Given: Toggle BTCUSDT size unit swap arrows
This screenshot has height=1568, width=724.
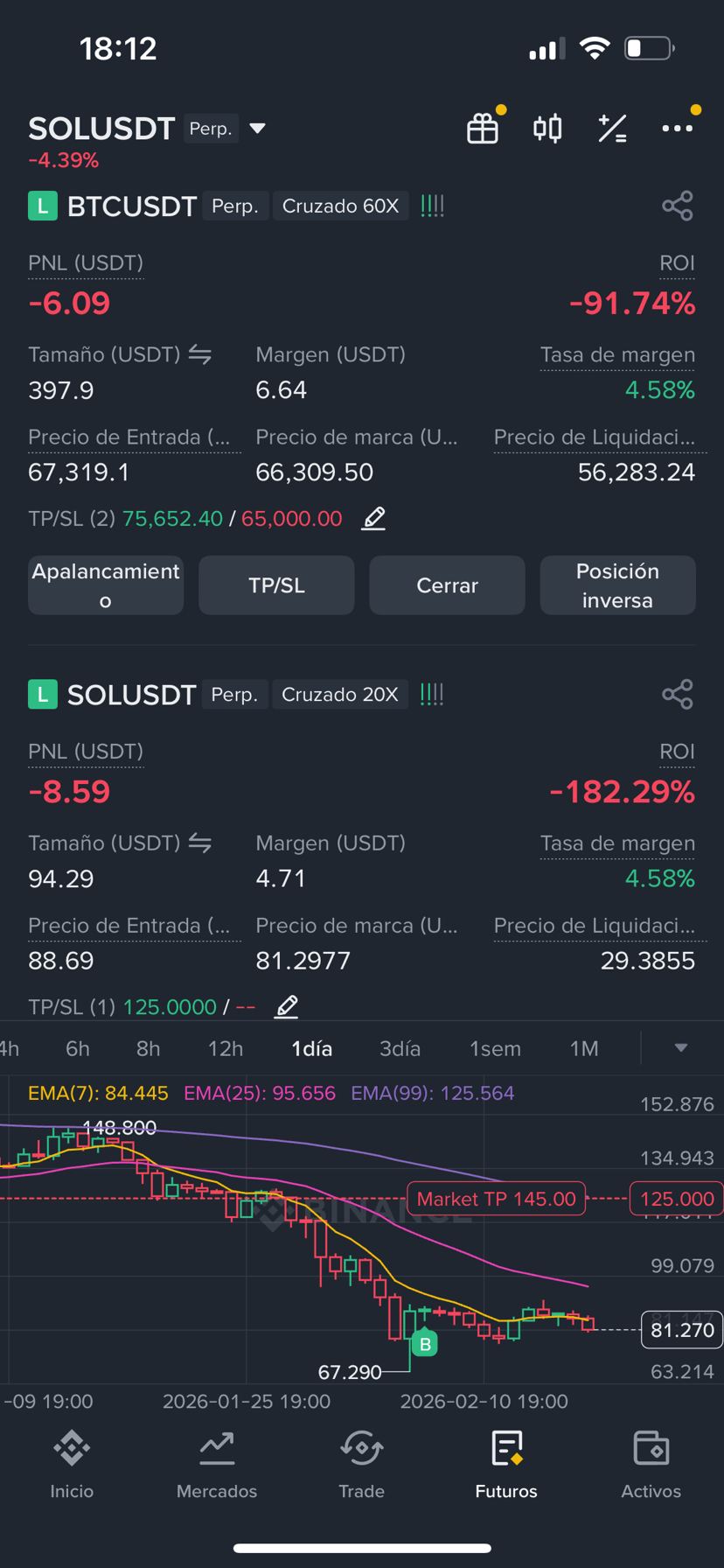Looking at the screenshot, I should click(200, 354).
